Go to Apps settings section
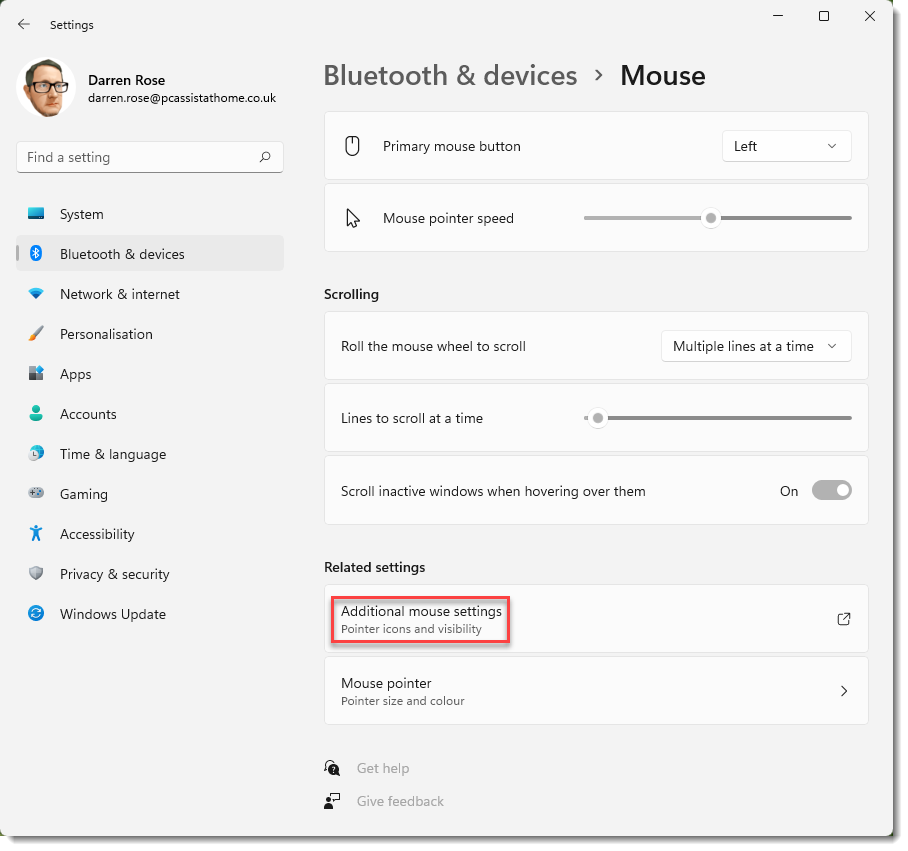 tap(75, 374)
